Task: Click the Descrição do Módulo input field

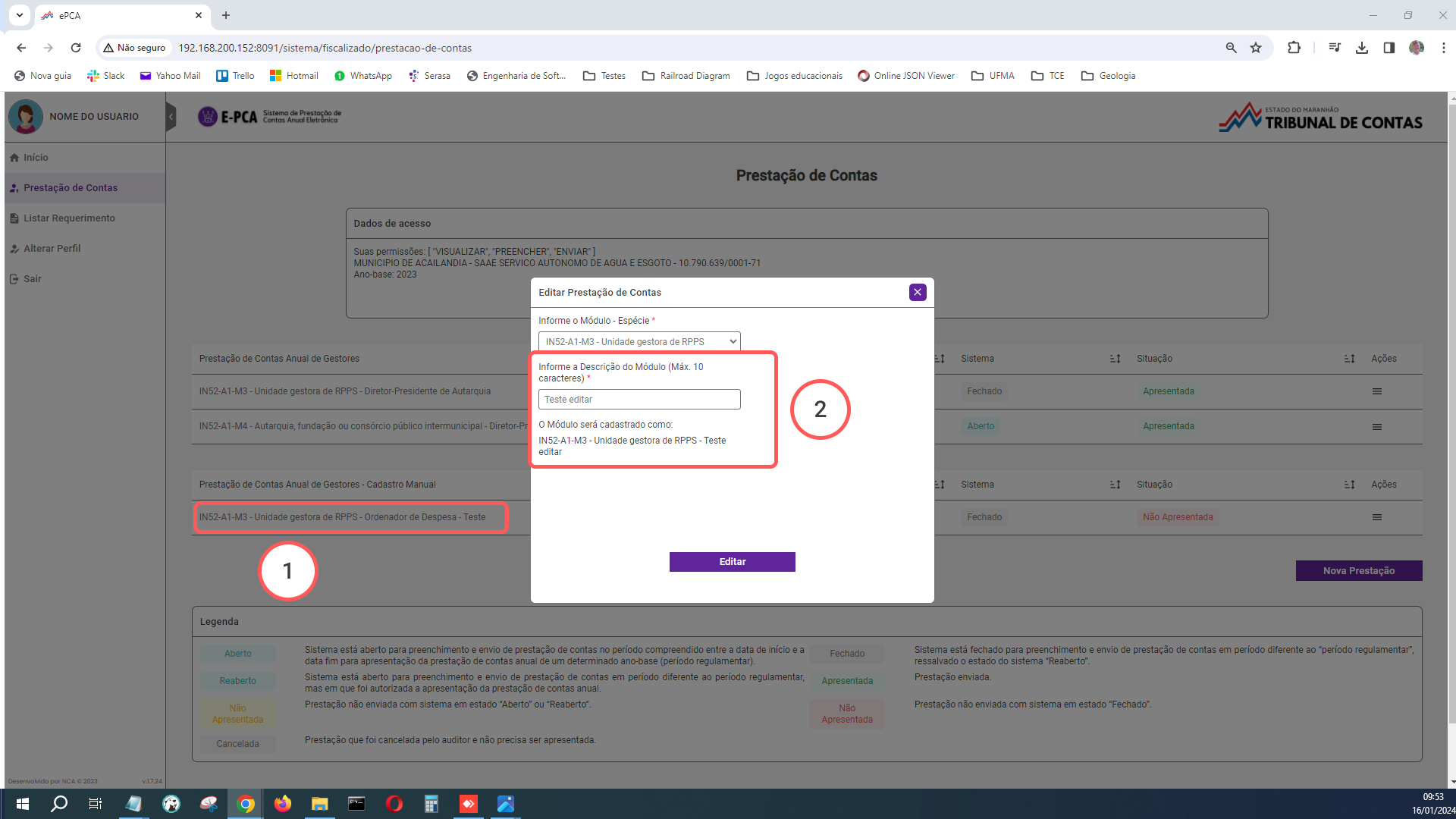Action: [x=639, y=399]
